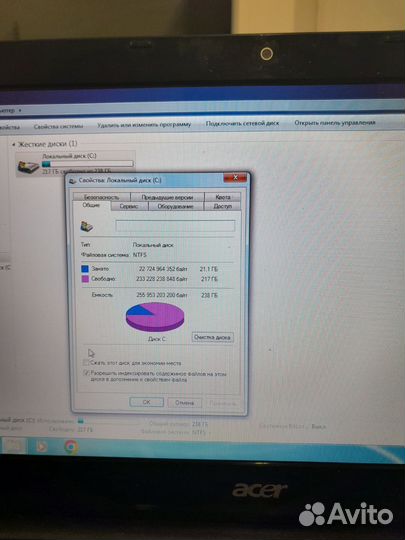Click the disk usage pie chart
The width and height of the screenshot is (405, 540).
155,316
